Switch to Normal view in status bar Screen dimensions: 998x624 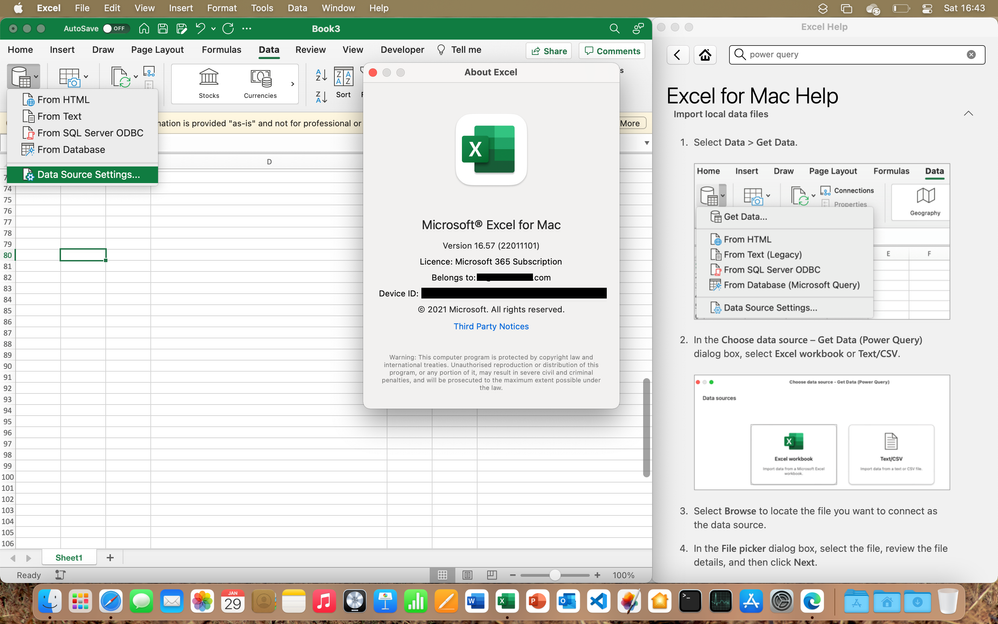click(x=441, y=575)
